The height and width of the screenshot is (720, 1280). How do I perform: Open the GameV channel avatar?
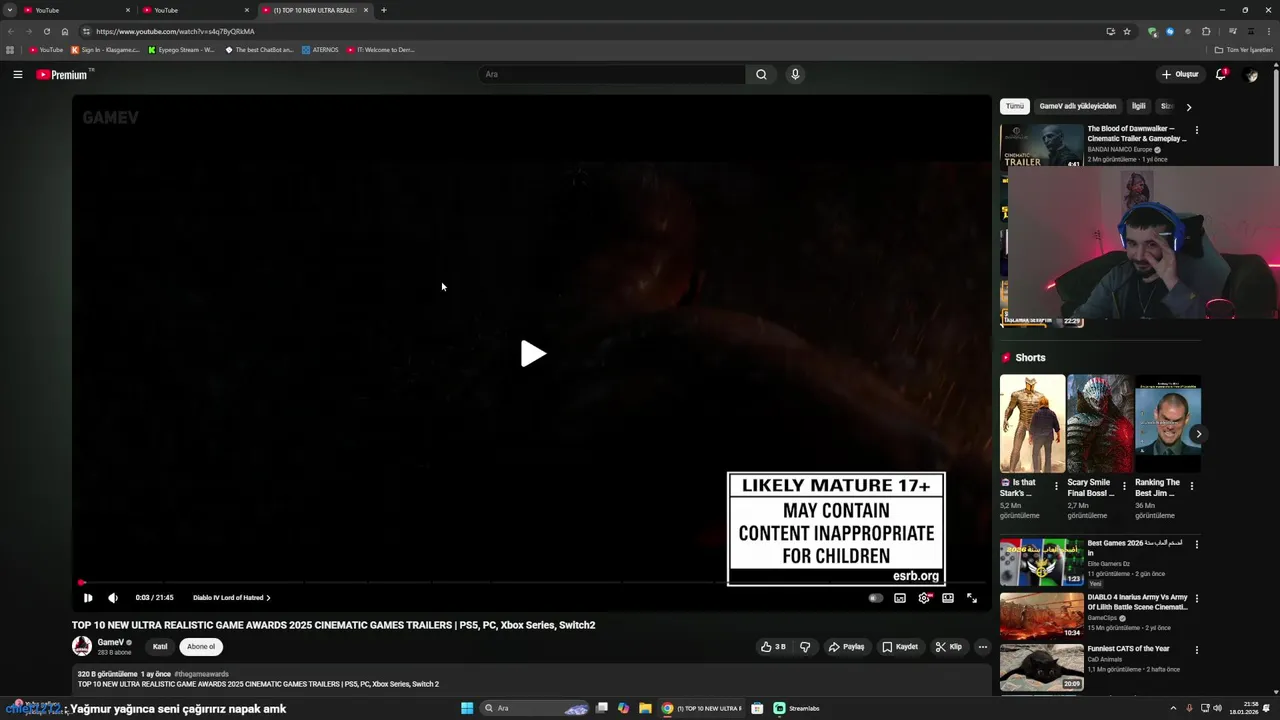pyautogui.click(x=82, y=646)
